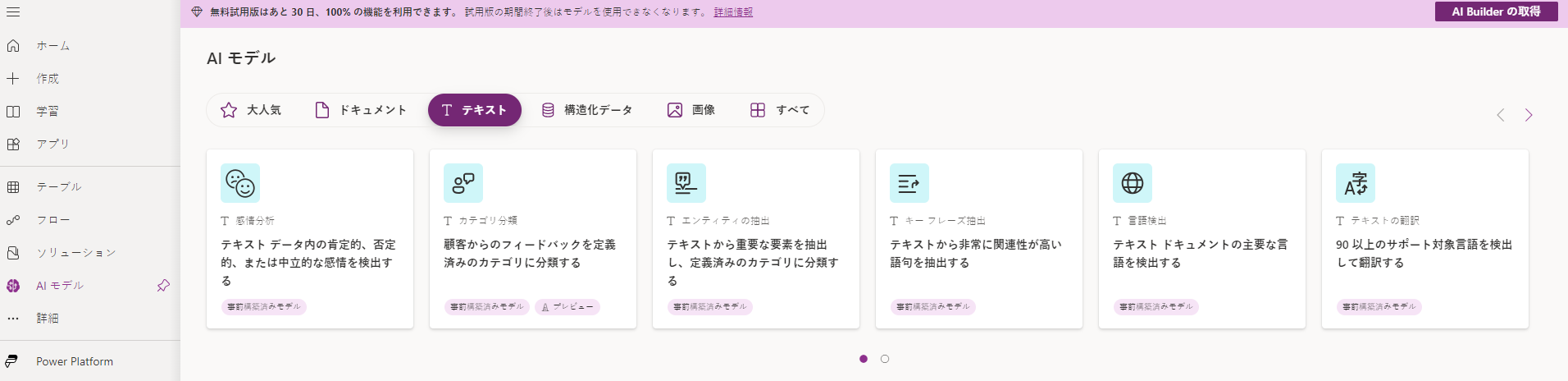Click the book icon for 学習
The image size is (1568, 381).
[x=13, y=112]
